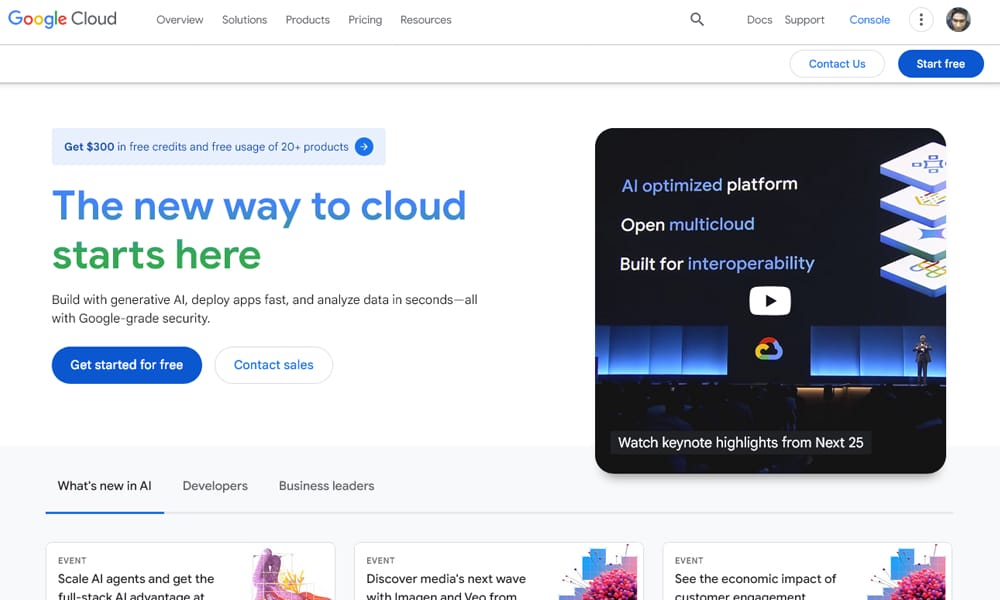Click the Get started for free button
The height and width of the screenshot is (600, 1000).
tap(127, 365)
